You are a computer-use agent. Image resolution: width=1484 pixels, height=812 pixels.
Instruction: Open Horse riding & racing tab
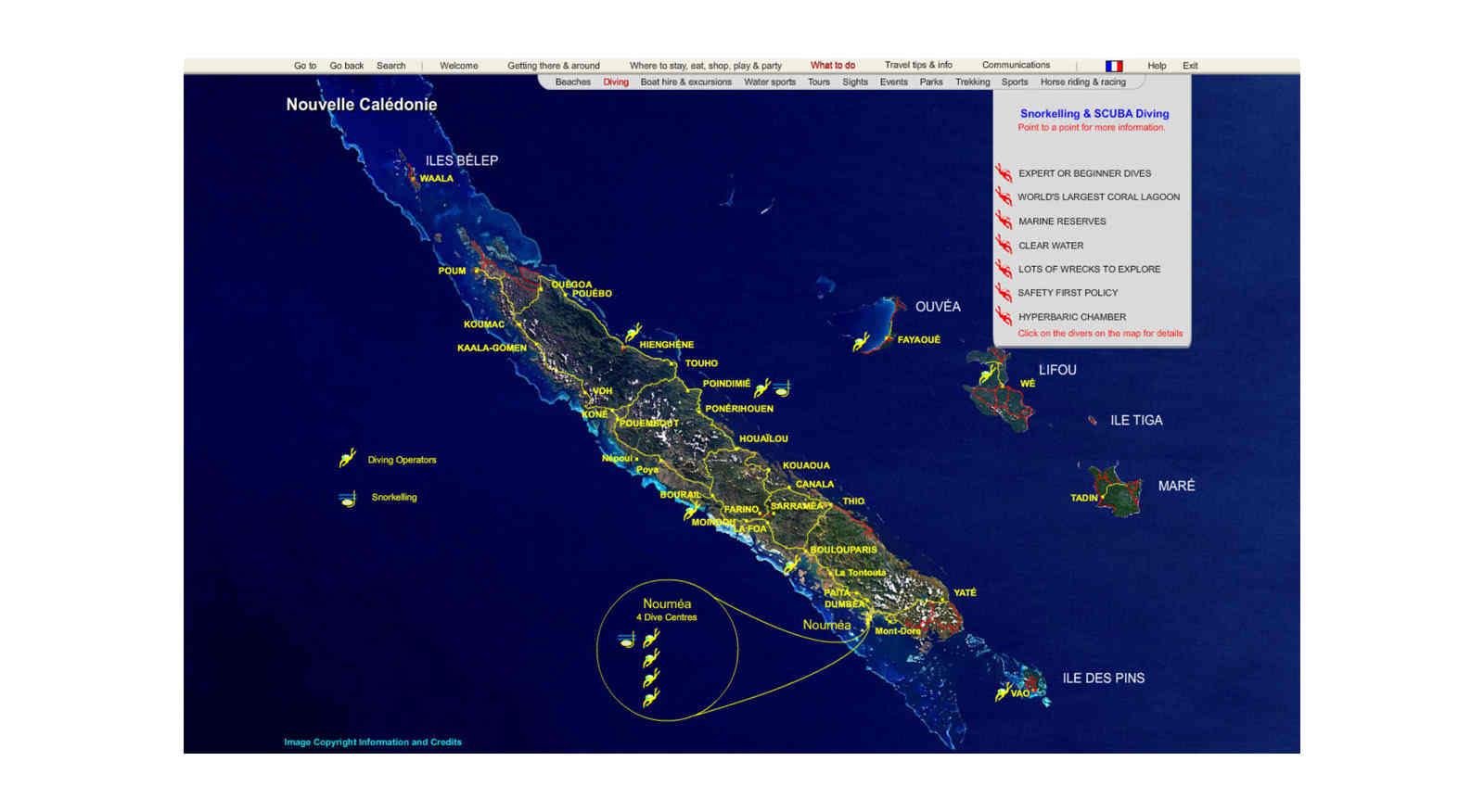click(x=1083, y=82)
